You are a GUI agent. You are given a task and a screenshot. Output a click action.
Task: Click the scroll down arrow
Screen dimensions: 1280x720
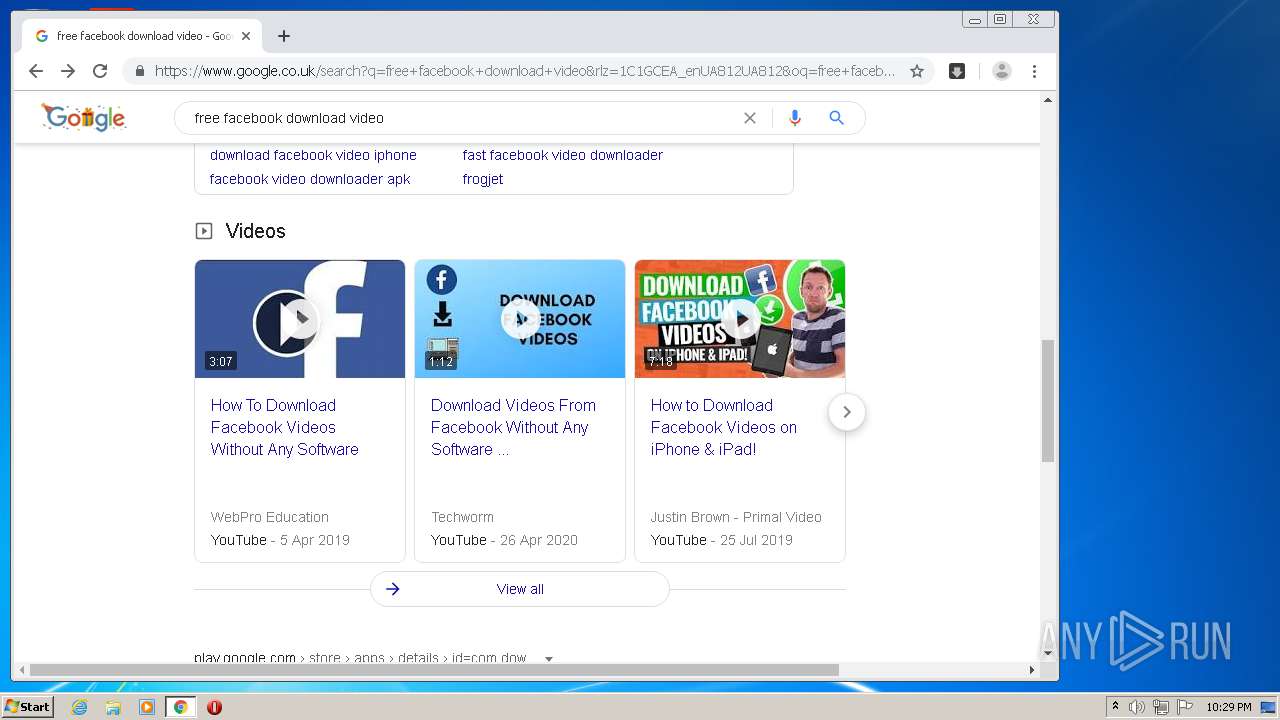1048,654
